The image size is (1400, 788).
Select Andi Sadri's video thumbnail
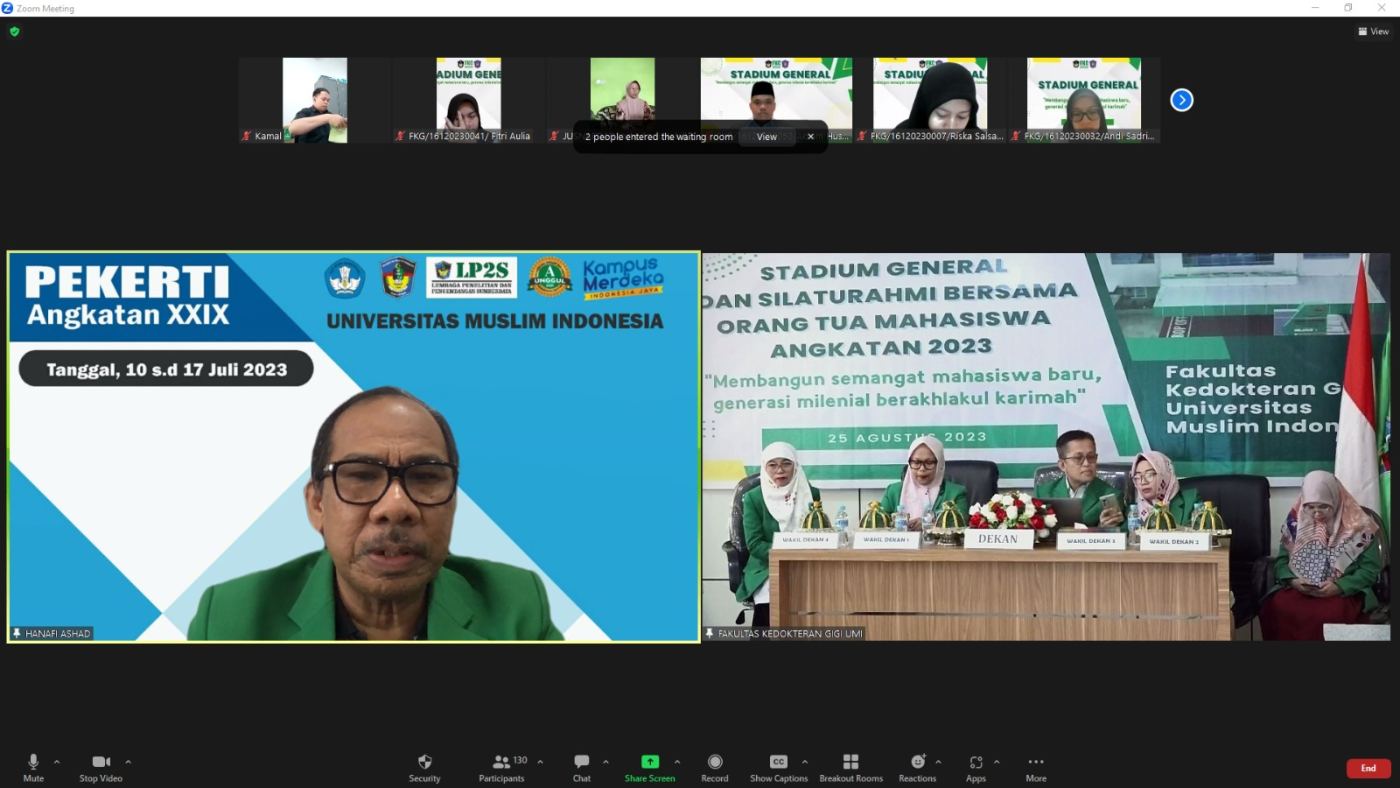[1084, 100]
